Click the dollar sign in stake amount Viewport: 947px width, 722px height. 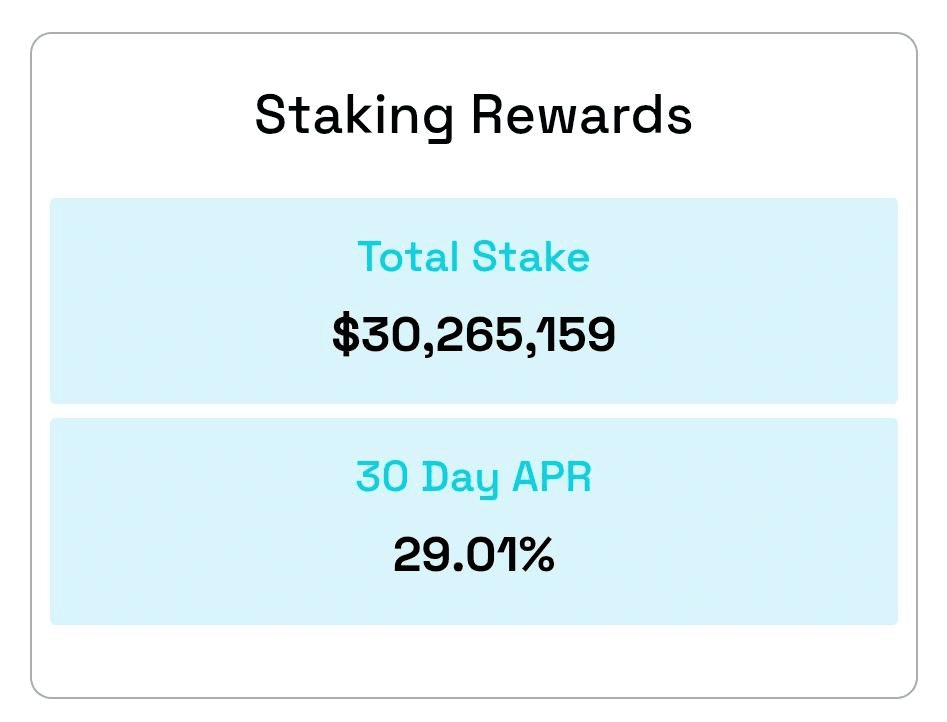tap(346, 334)
